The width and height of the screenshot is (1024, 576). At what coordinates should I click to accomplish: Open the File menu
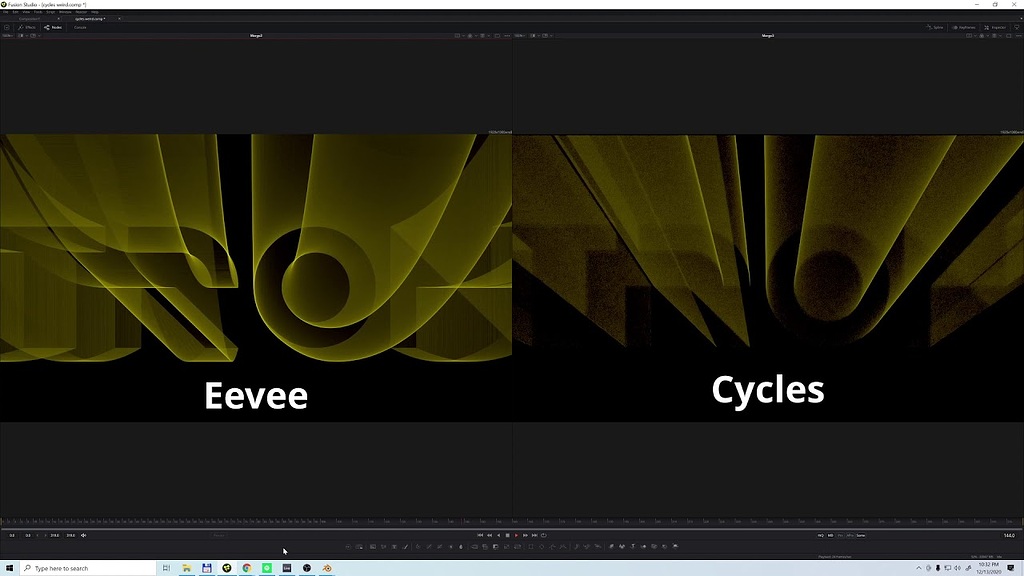tap(6, 12)
